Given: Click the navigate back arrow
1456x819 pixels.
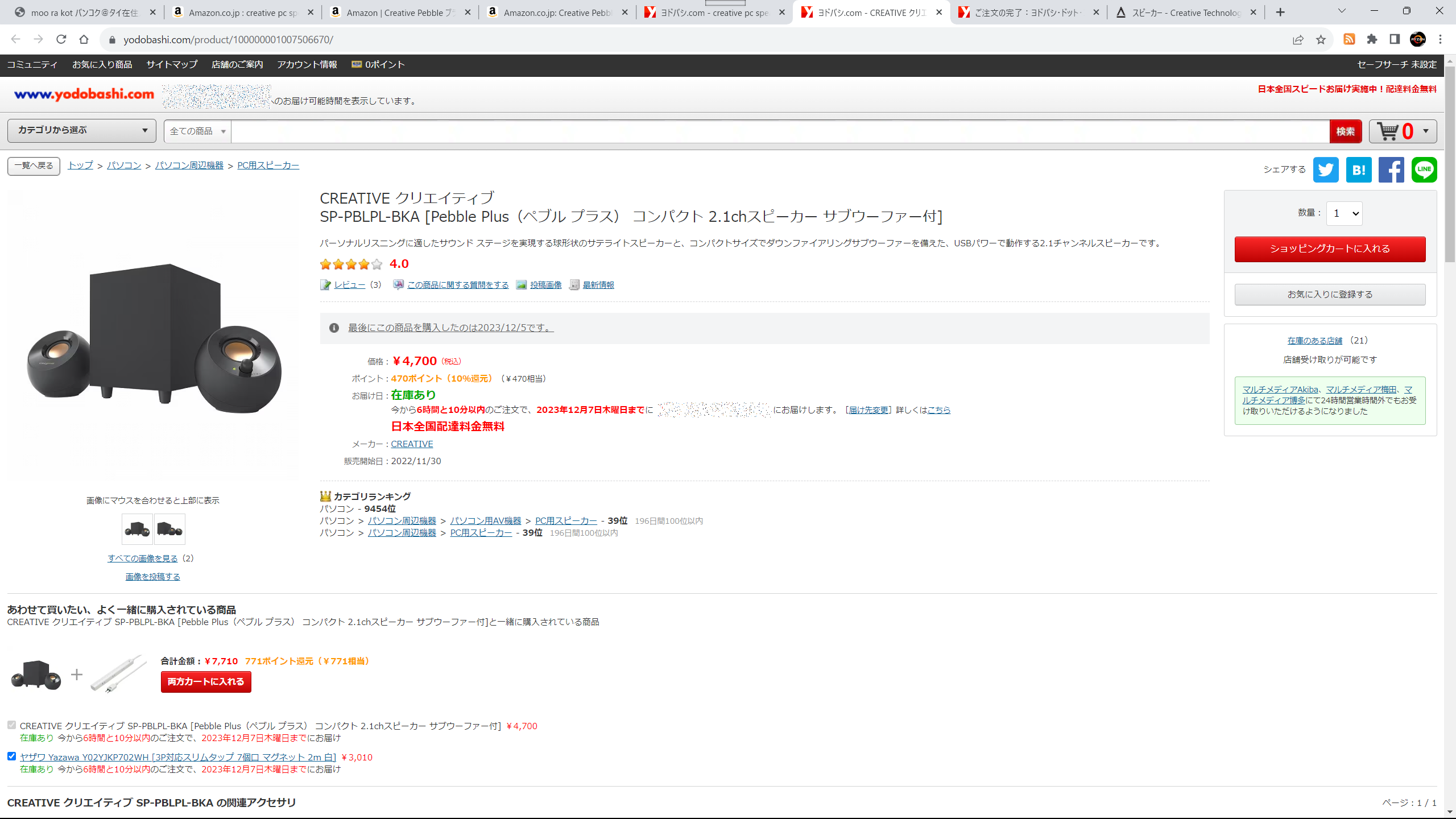Looking at the screenshot, I should click(x=15, y=39).
